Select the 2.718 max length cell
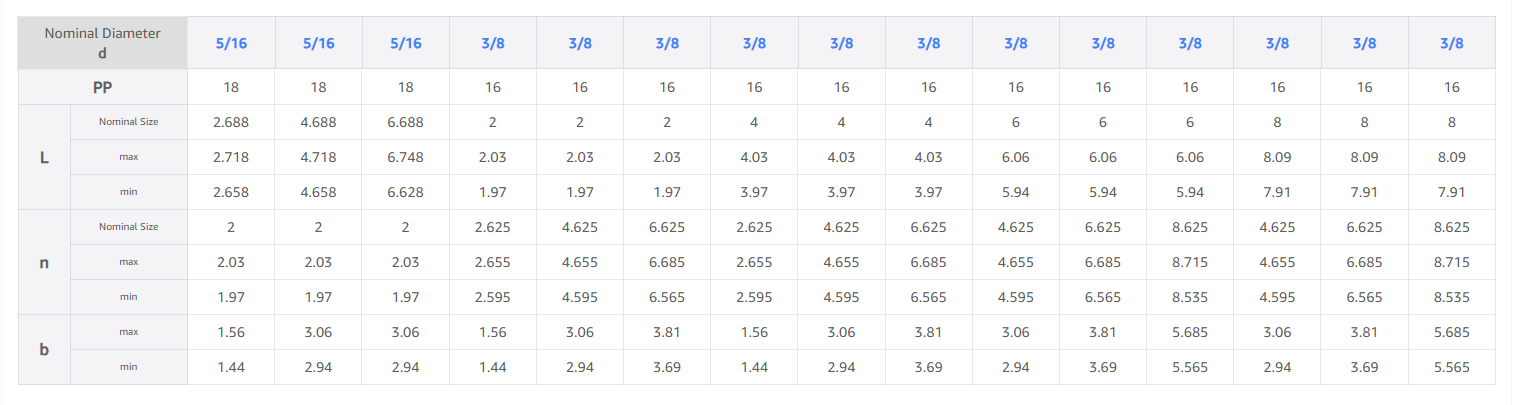The width and height of the screenshot is (1515, 405). click(x=231, y=157)
